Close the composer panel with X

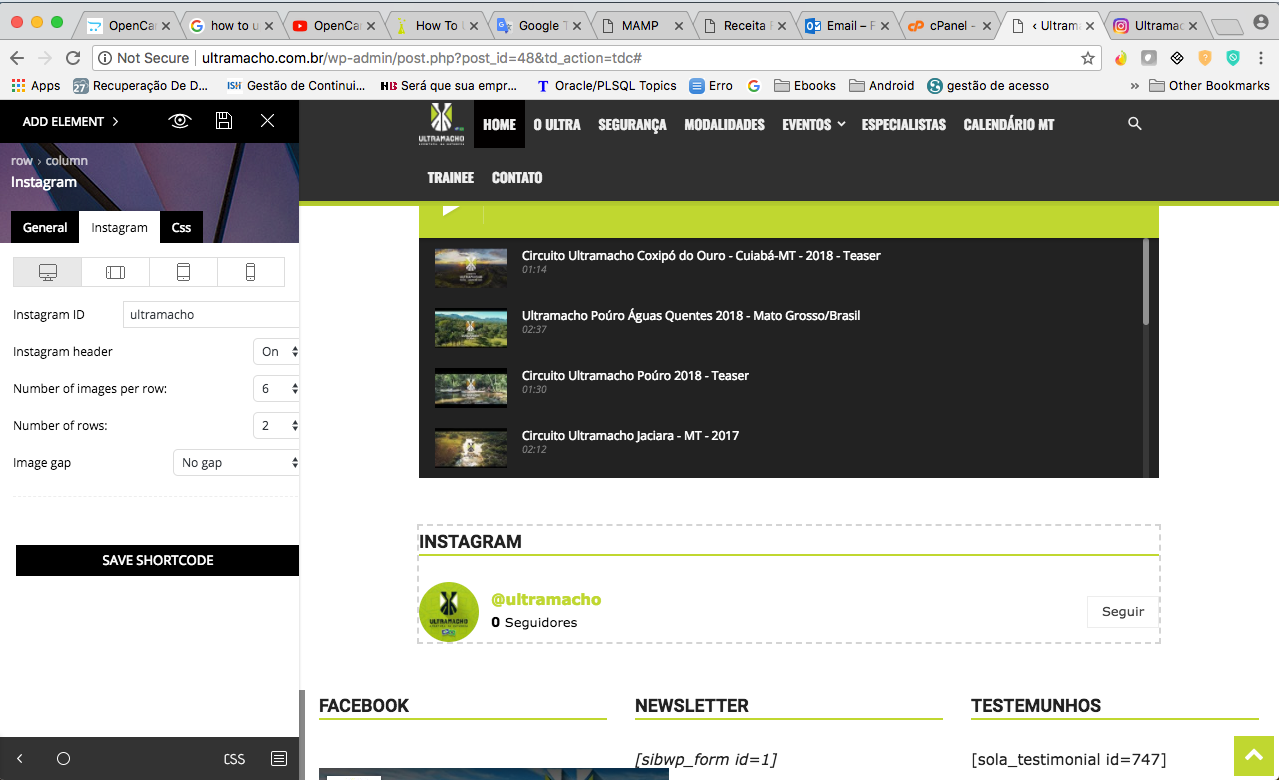pos(267,121)
